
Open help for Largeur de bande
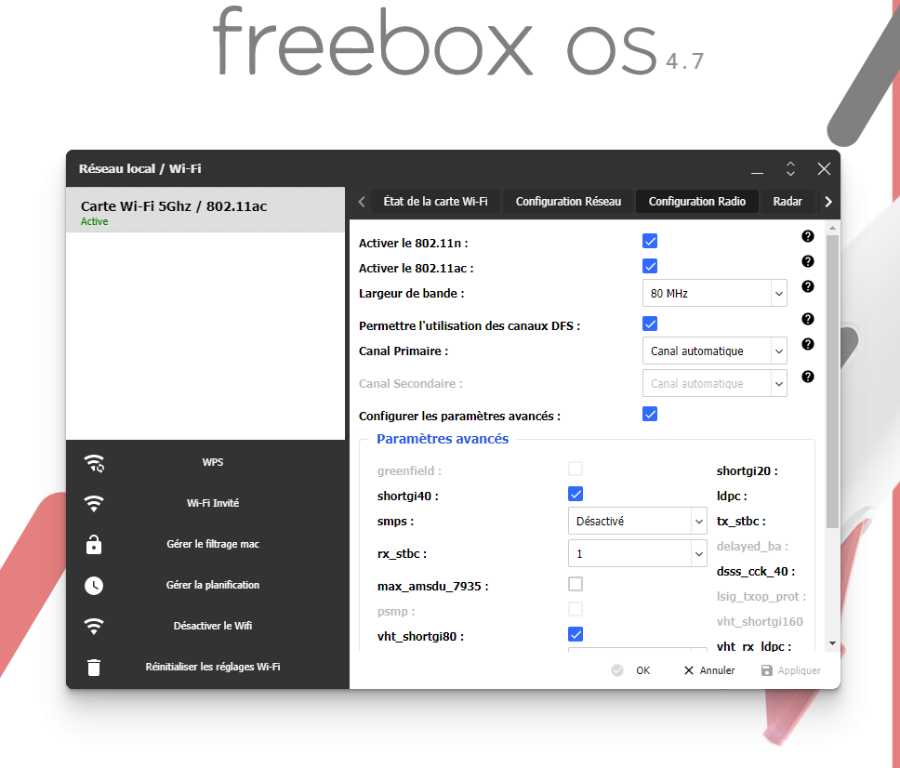[808, 286]
